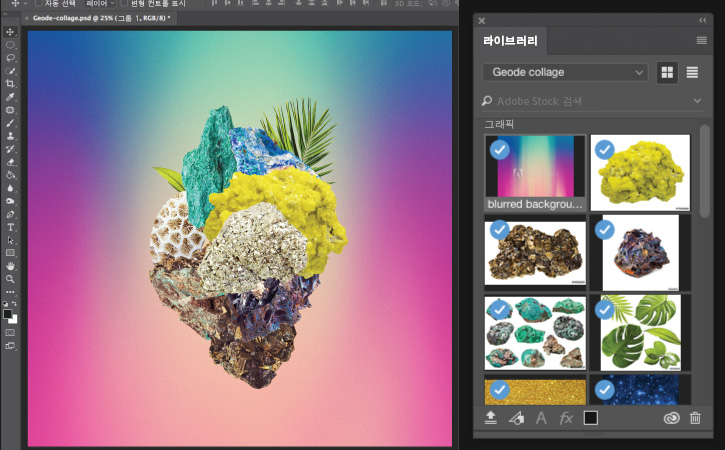Open the Move tool preset dropdown arrow

pos(25,3)
